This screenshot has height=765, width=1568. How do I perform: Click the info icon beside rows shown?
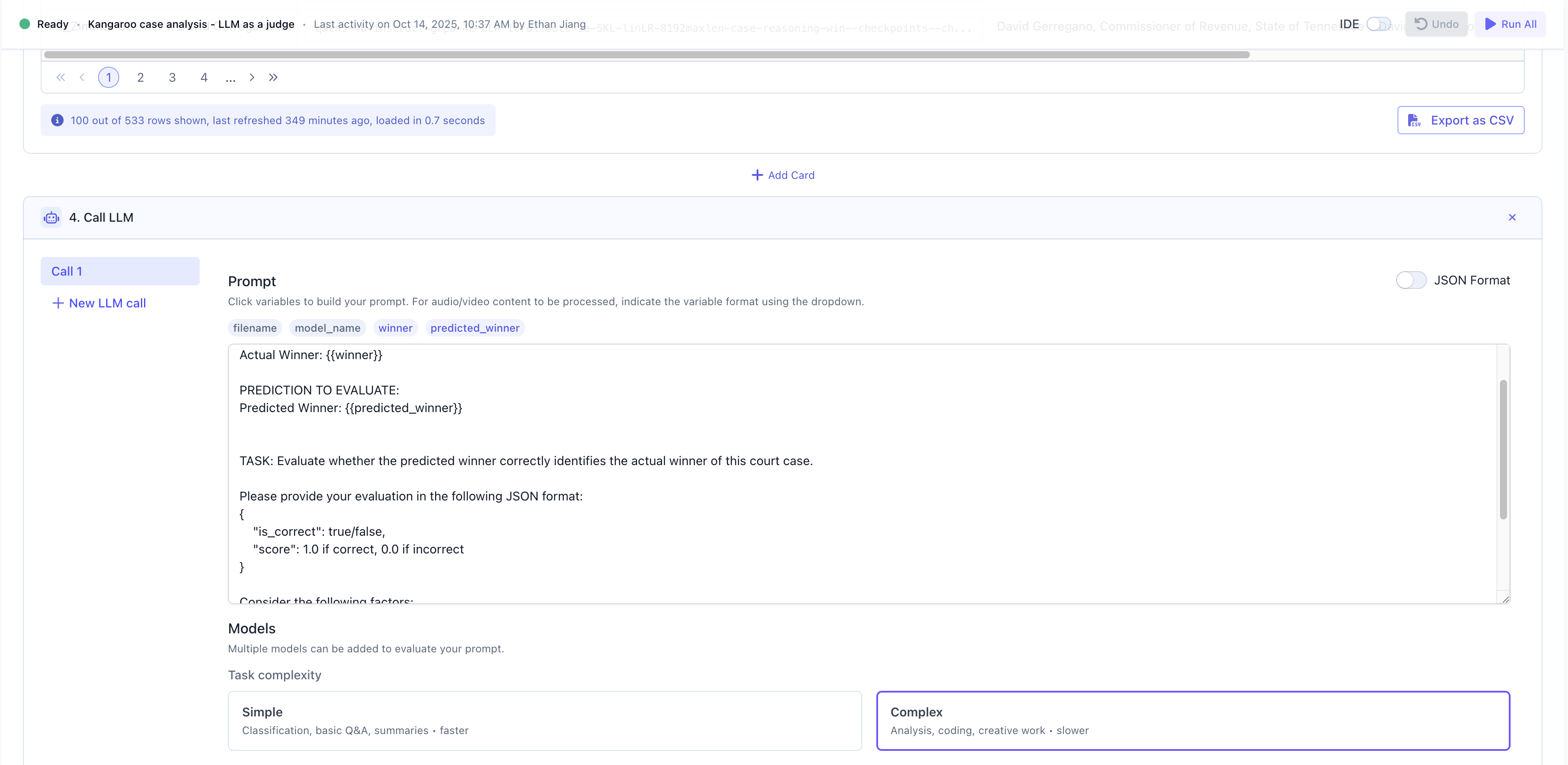pos(57,120)
